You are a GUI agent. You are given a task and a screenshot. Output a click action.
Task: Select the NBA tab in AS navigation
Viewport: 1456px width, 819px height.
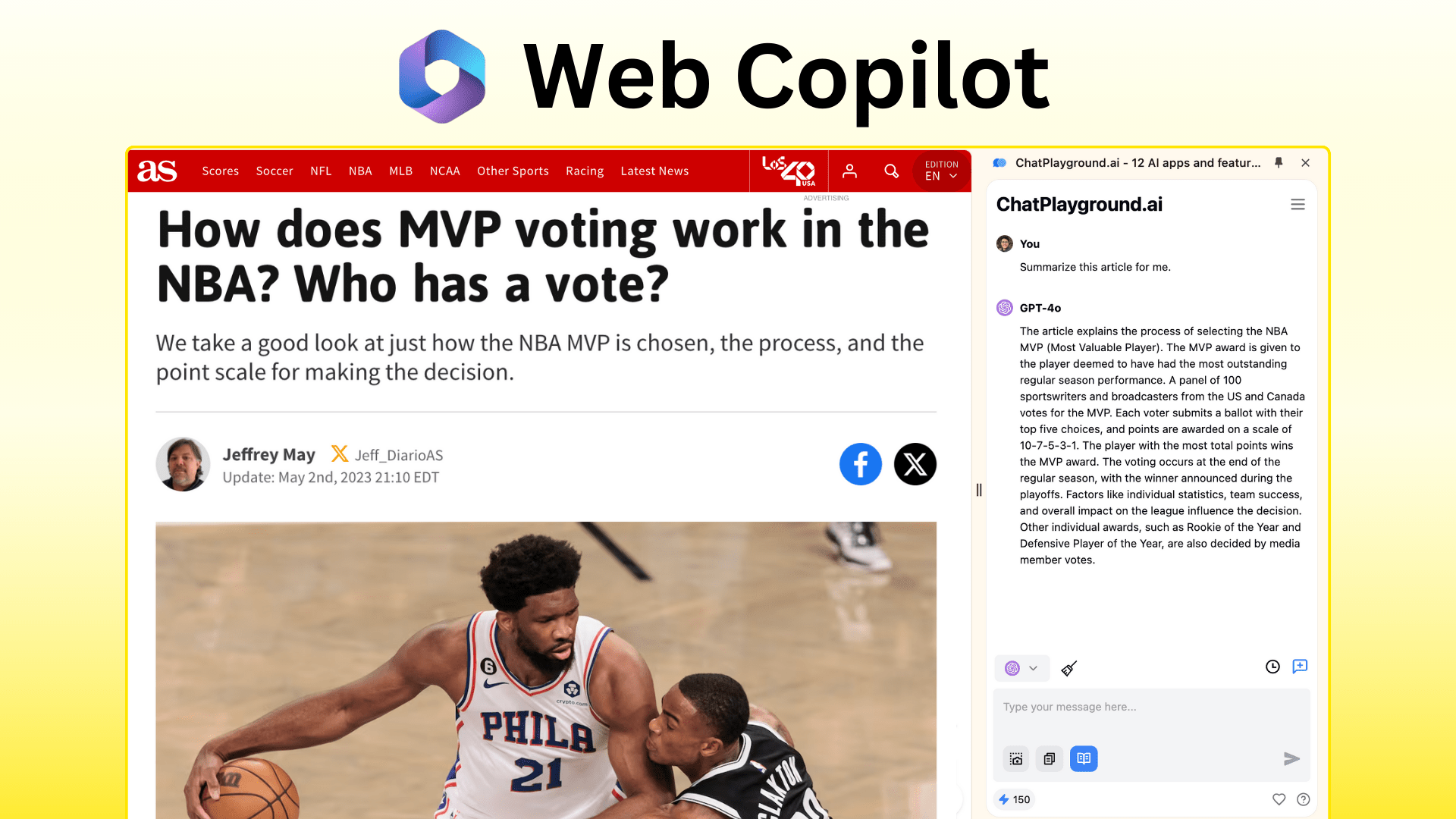coord(360,170)
